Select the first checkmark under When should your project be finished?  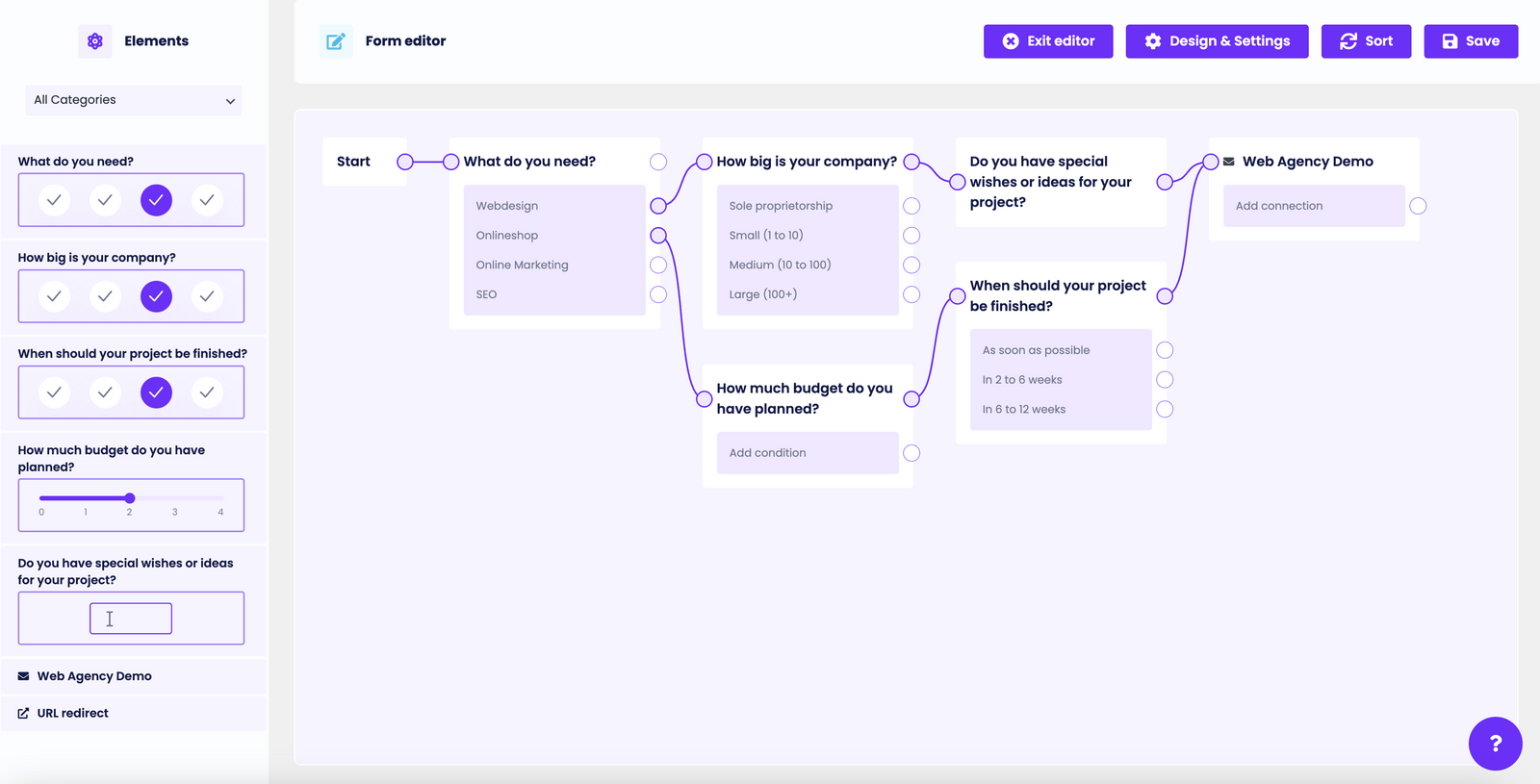point(54,392)
